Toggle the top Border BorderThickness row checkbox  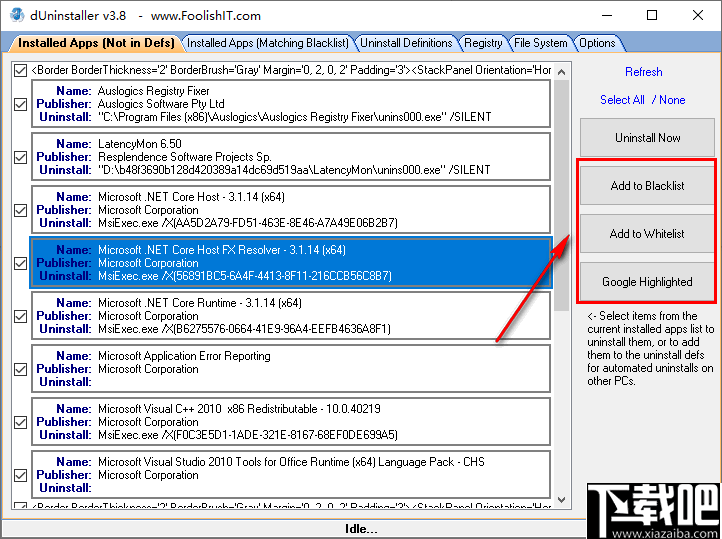pyautogui.click(x=20, y=70)
